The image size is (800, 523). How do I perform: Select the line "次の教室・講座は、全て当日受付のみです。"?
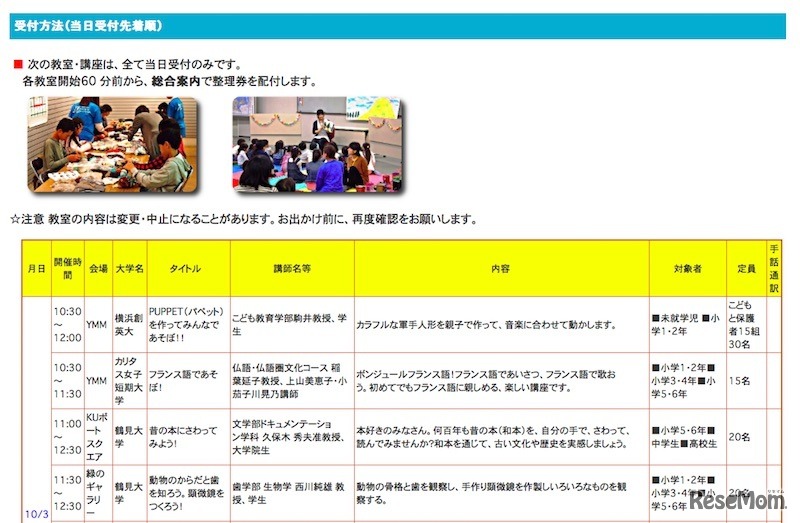(135, 64)
